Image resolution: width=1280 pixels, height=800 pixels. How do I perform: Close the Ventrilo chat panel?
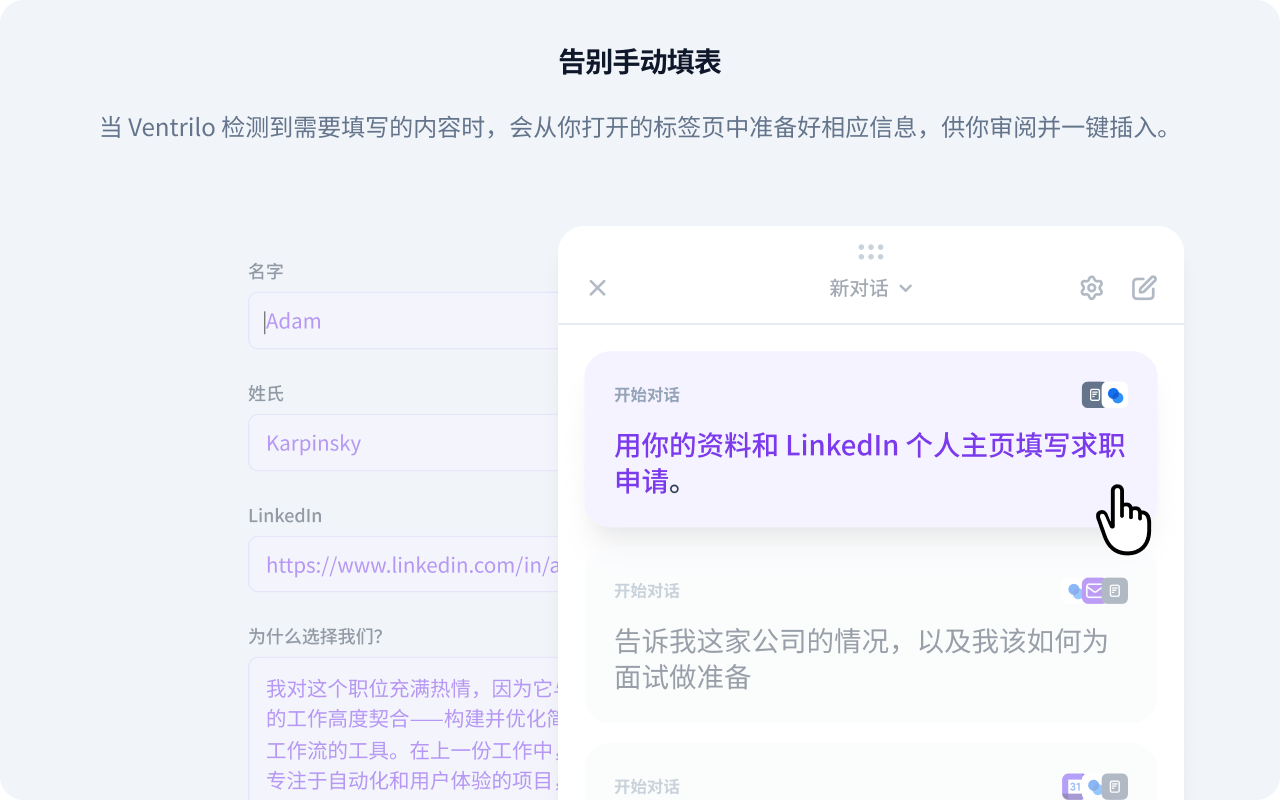597,288
